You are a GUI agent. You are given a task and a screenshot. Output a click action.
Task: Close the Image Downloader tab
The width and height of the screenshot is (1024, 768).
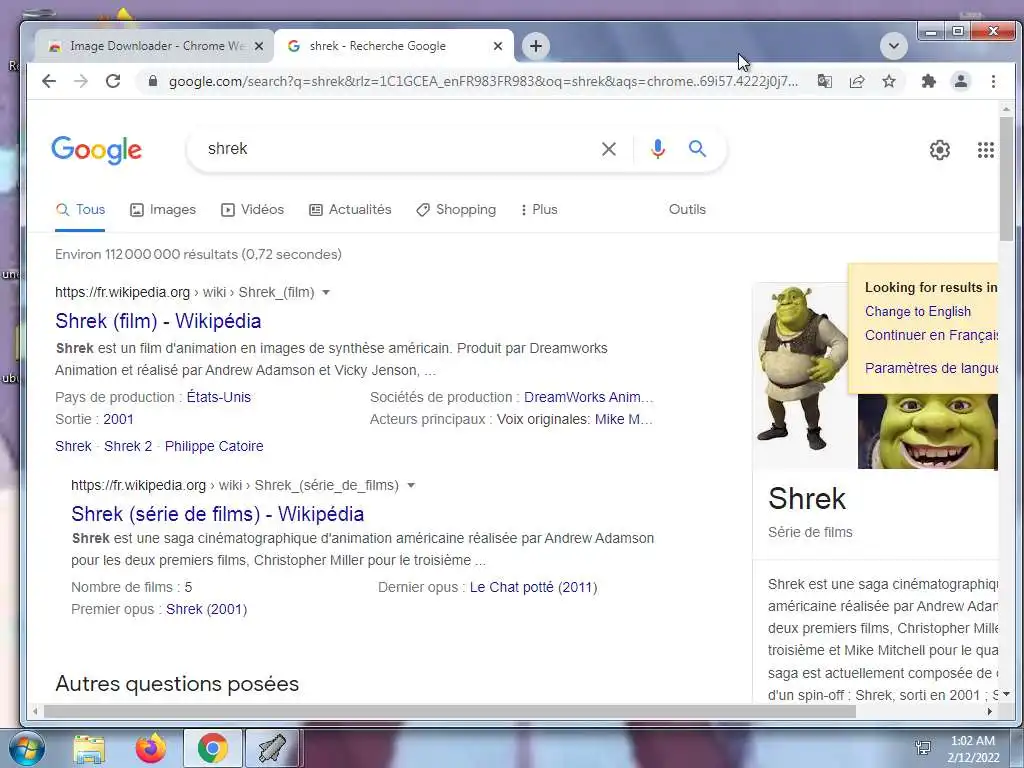click(x=259, y=46)
